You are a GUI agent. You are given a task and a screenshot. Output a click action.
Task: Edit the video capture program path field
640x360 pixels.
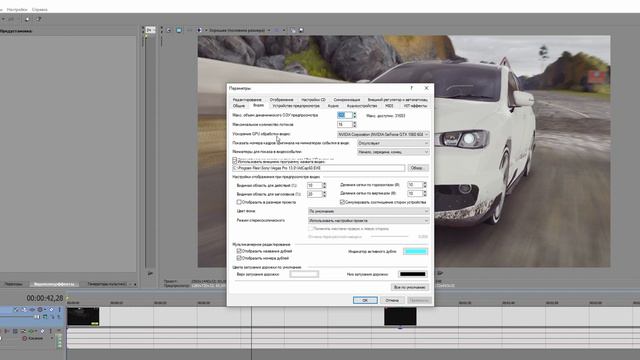tap(319, 168)
